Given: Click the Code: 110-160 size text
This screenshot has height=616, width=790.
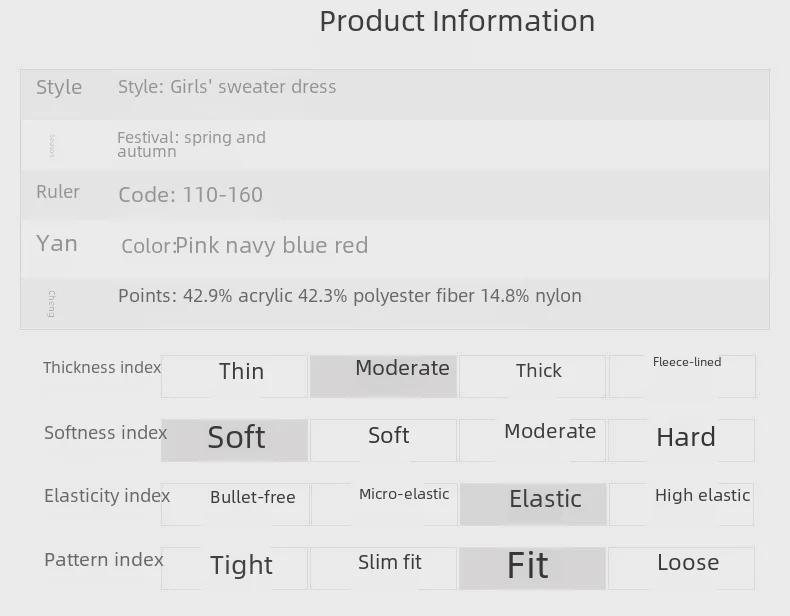Looking at the screenshot, I should coord(190,195).
